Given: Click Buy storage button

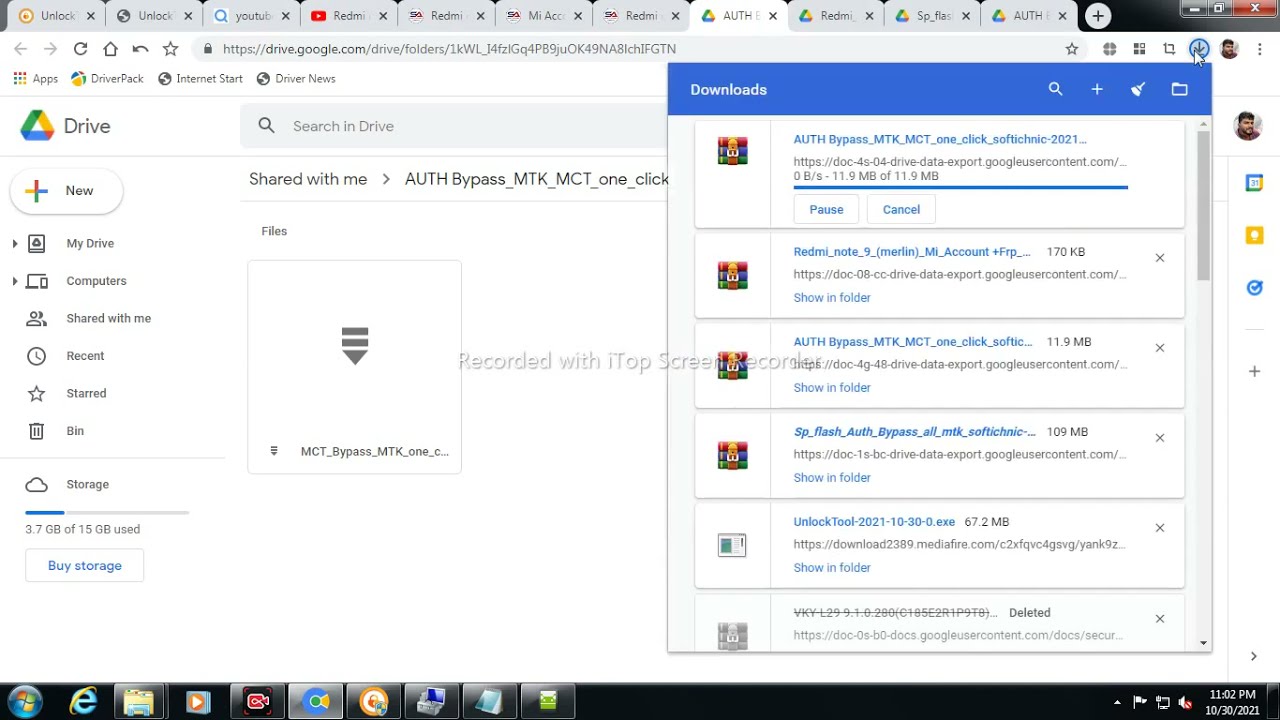Looking at the screenshot, I should pyautogui.click(x=85, y=566).
